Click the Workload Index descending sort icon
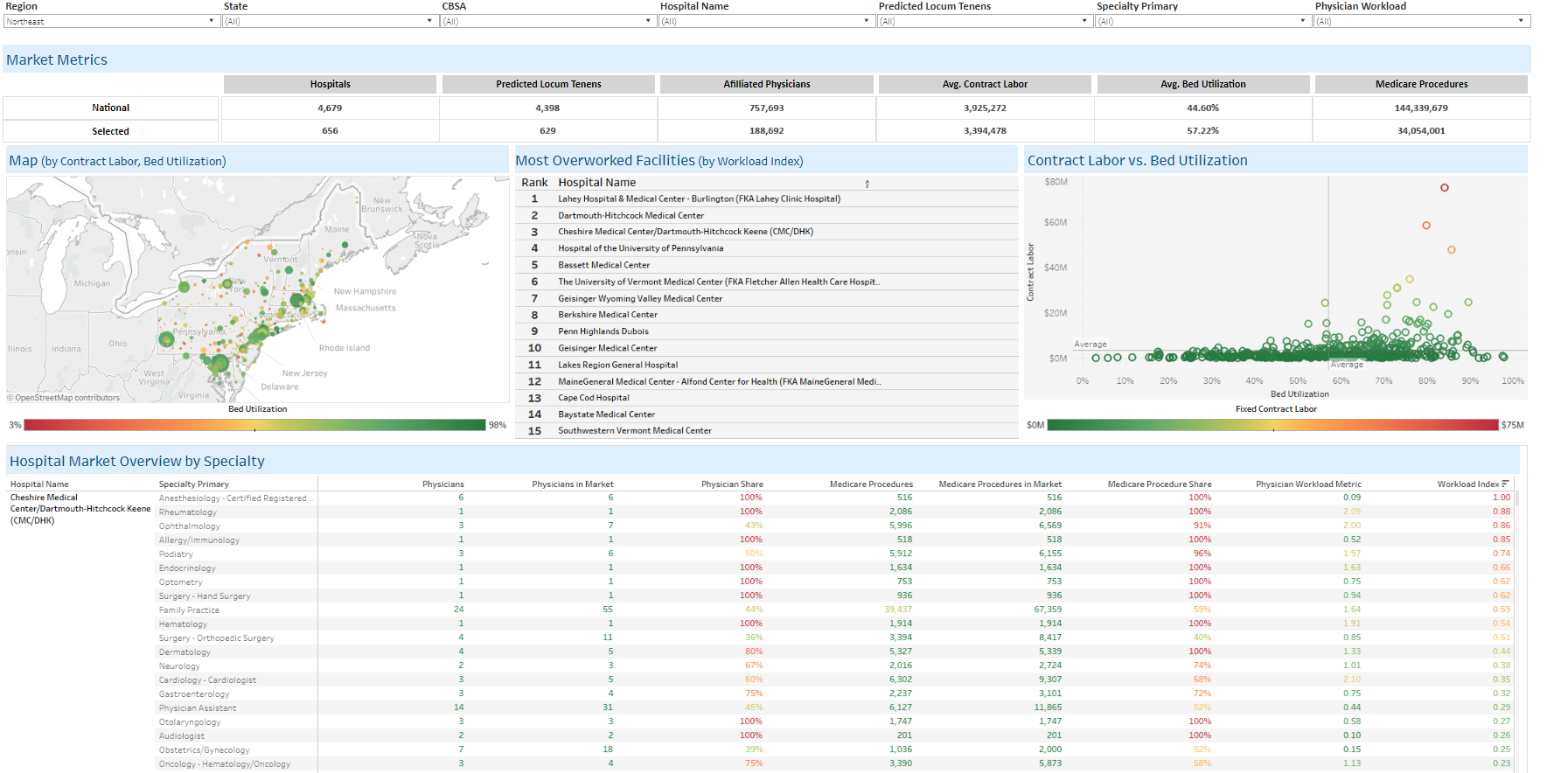The image size is (1568, 773). pyautogui.click(x=1505, y=484)
